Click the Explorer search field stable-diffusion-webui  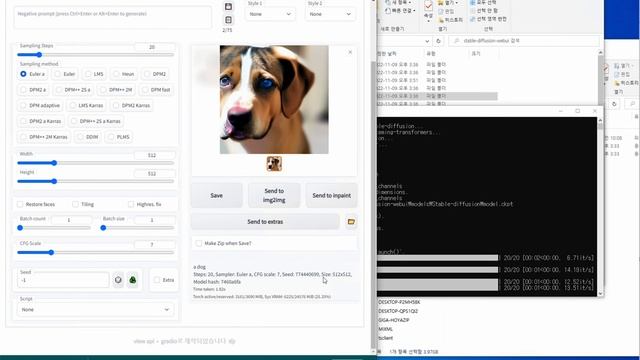coord(524,41)
